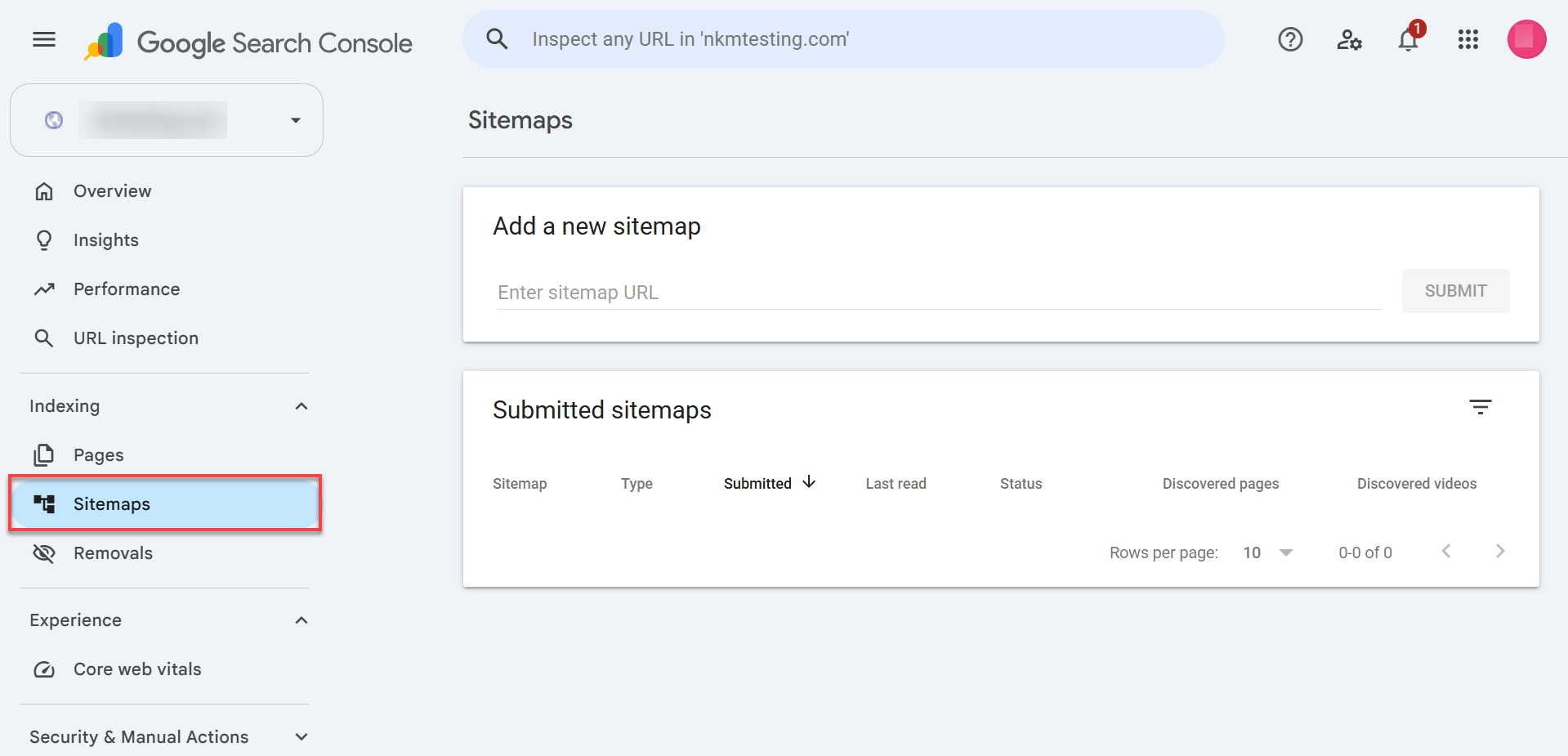Open the hamburger main menu
Viewport: 1568px width, 756px height.
tap(44, 39)
